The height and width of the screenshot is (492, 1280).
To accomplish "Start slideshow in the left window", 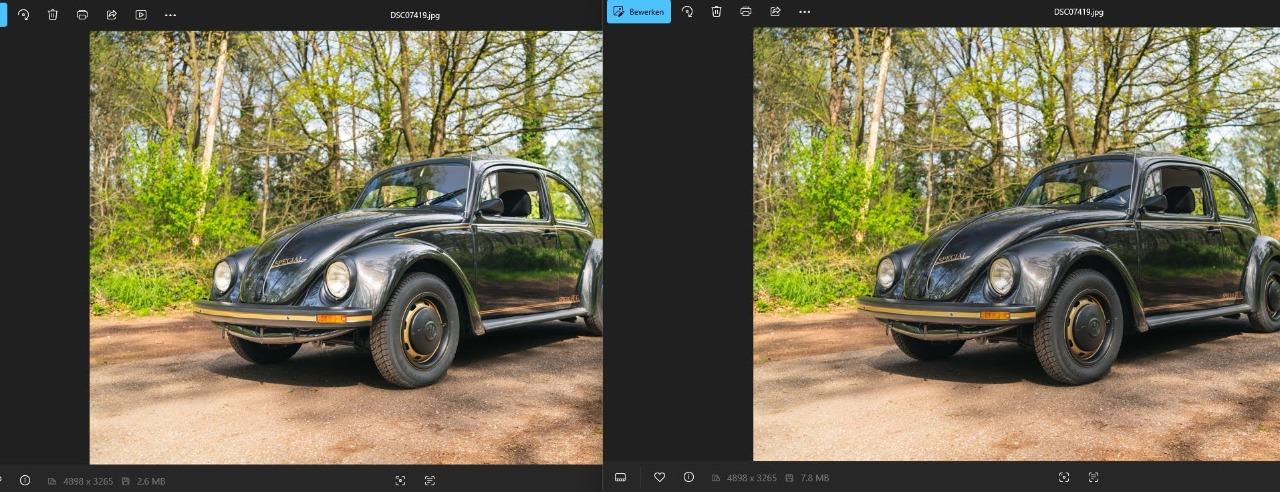I will tap(141, 15).
